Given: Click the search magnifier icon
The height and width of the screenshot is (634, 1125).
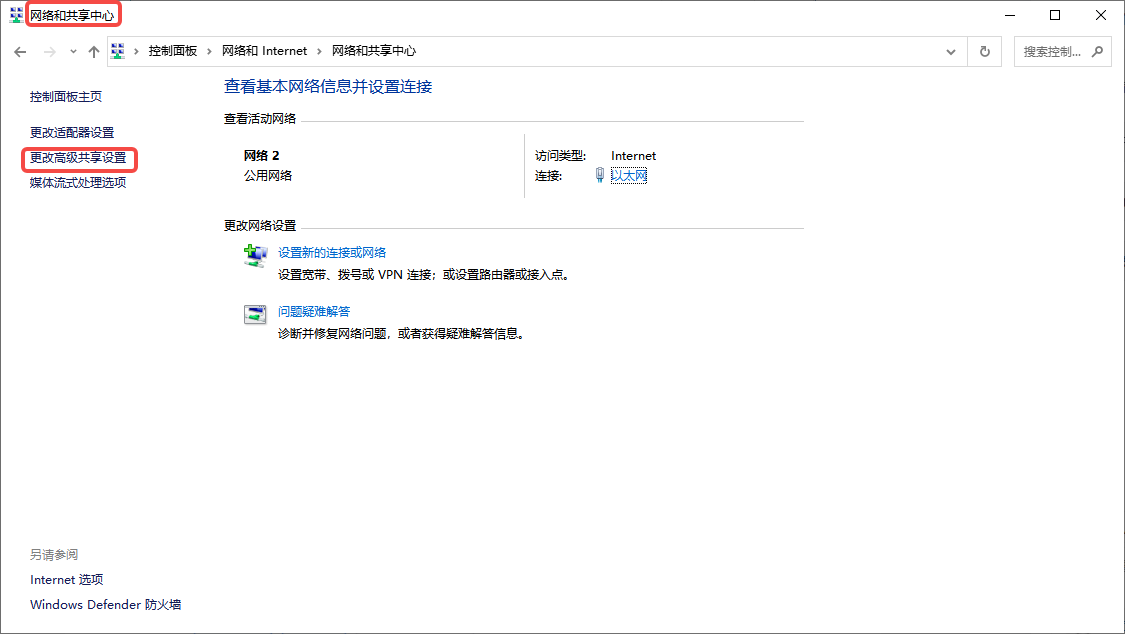Looking at the screenshot, I should coord(1098,52).
